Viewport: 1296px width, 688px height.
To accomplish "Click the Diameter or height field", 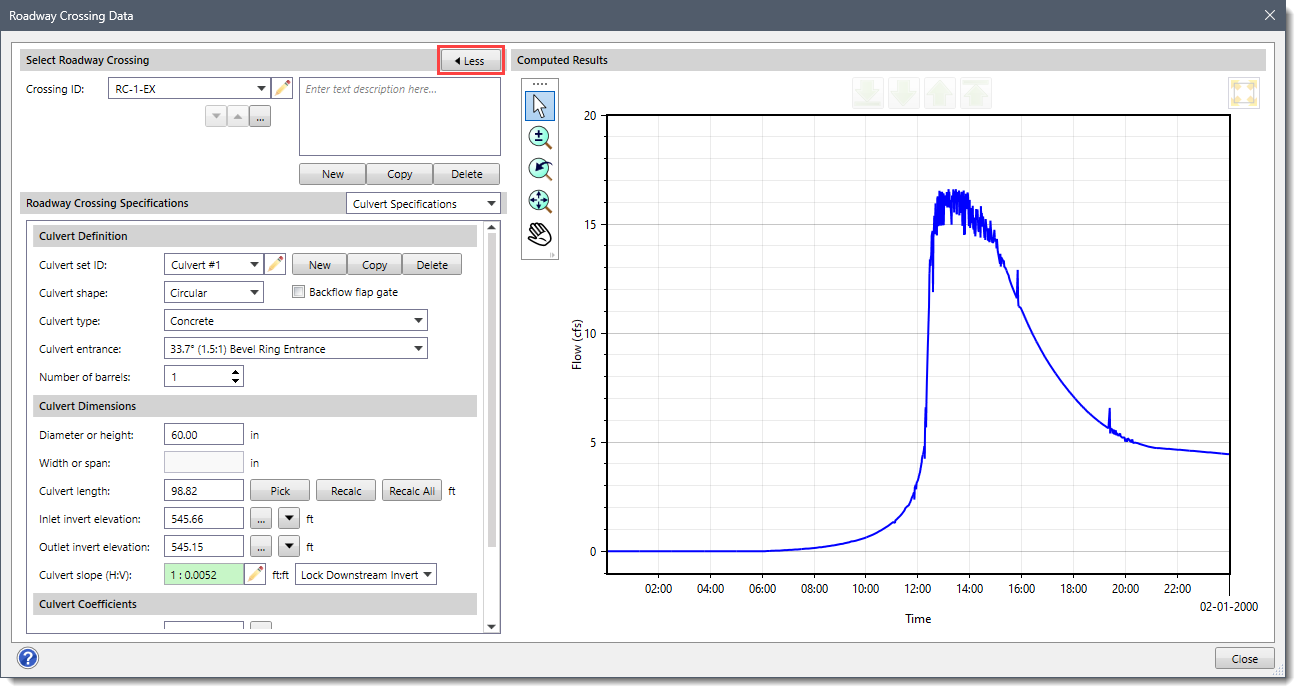I will pyautogui.click(x=204, y=435).
